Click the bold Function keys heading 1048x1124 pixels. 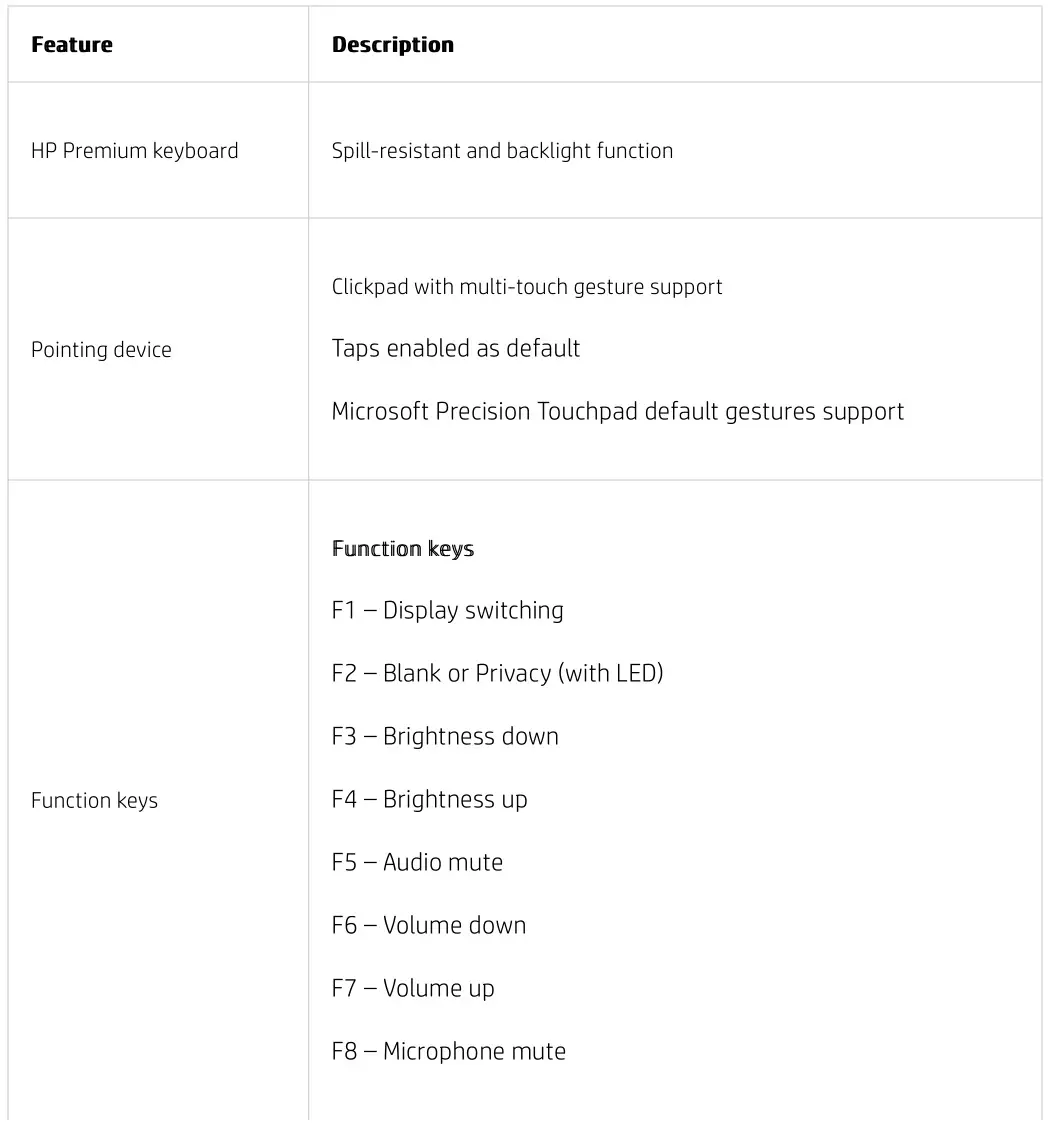[x=403, y=549]
